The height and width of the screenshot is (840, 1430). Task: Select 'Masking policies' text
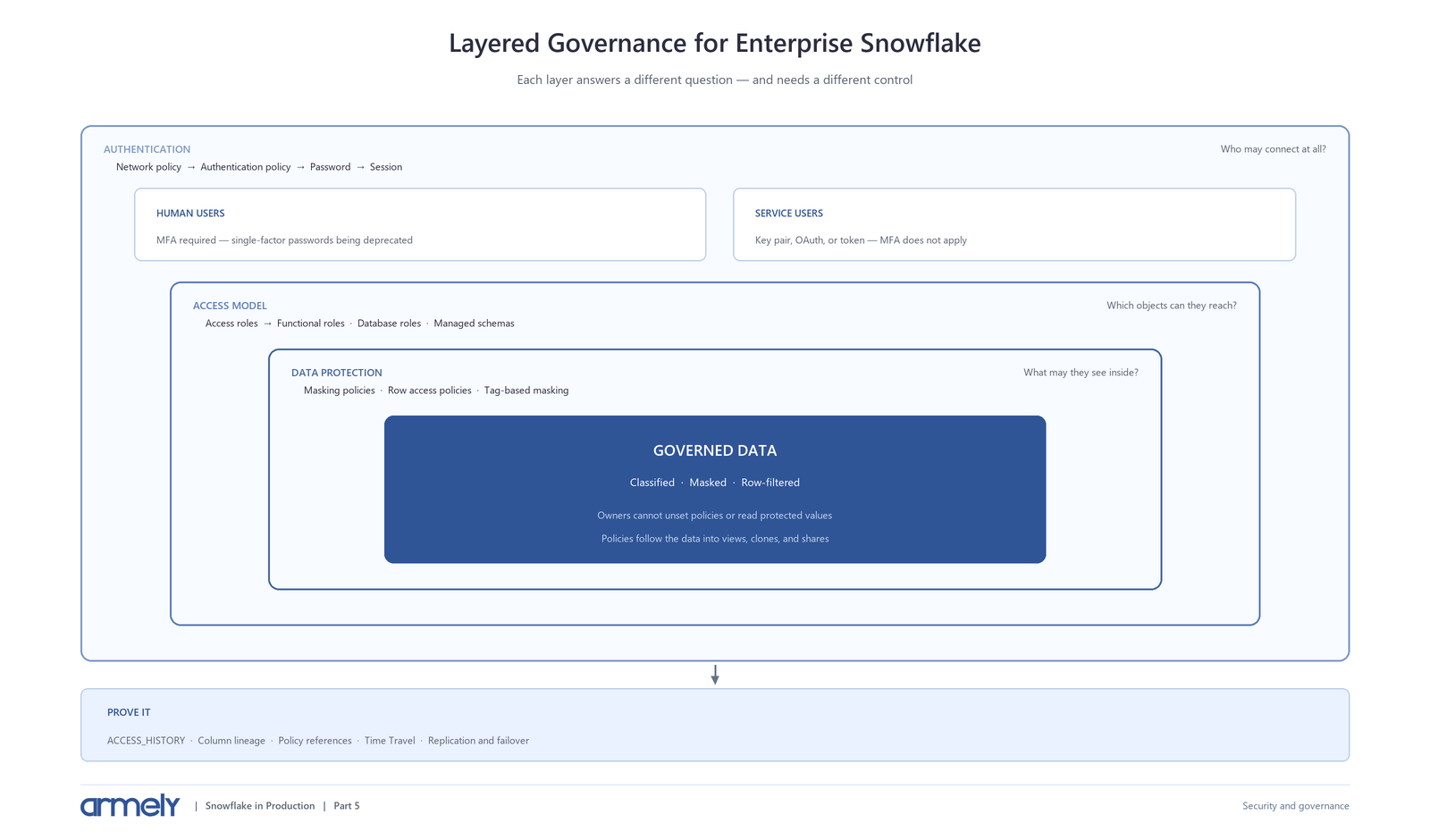coord(340,391)
